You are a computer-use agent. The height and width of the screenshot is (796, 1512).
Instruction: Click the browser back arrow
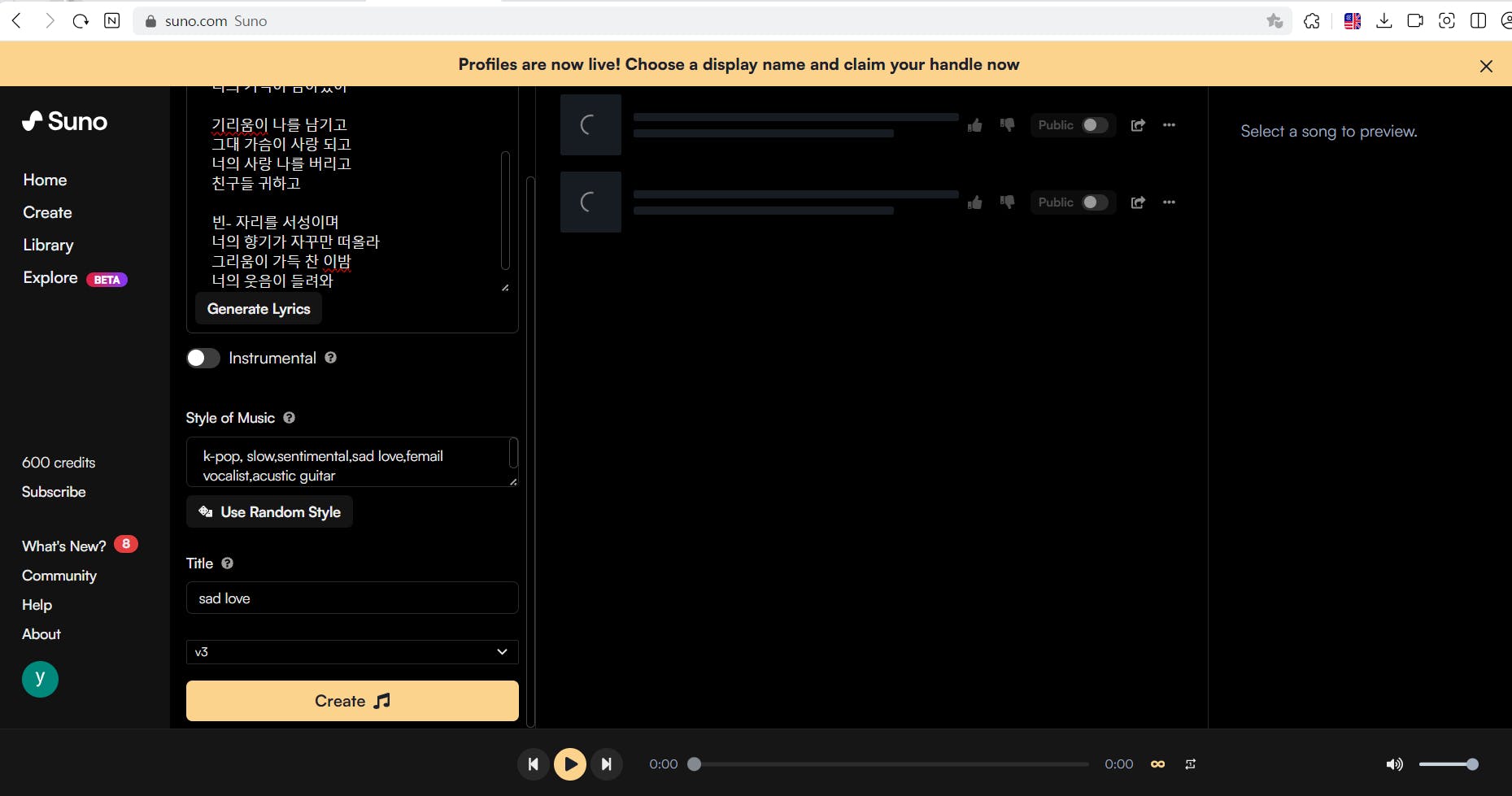pos(16,21)
